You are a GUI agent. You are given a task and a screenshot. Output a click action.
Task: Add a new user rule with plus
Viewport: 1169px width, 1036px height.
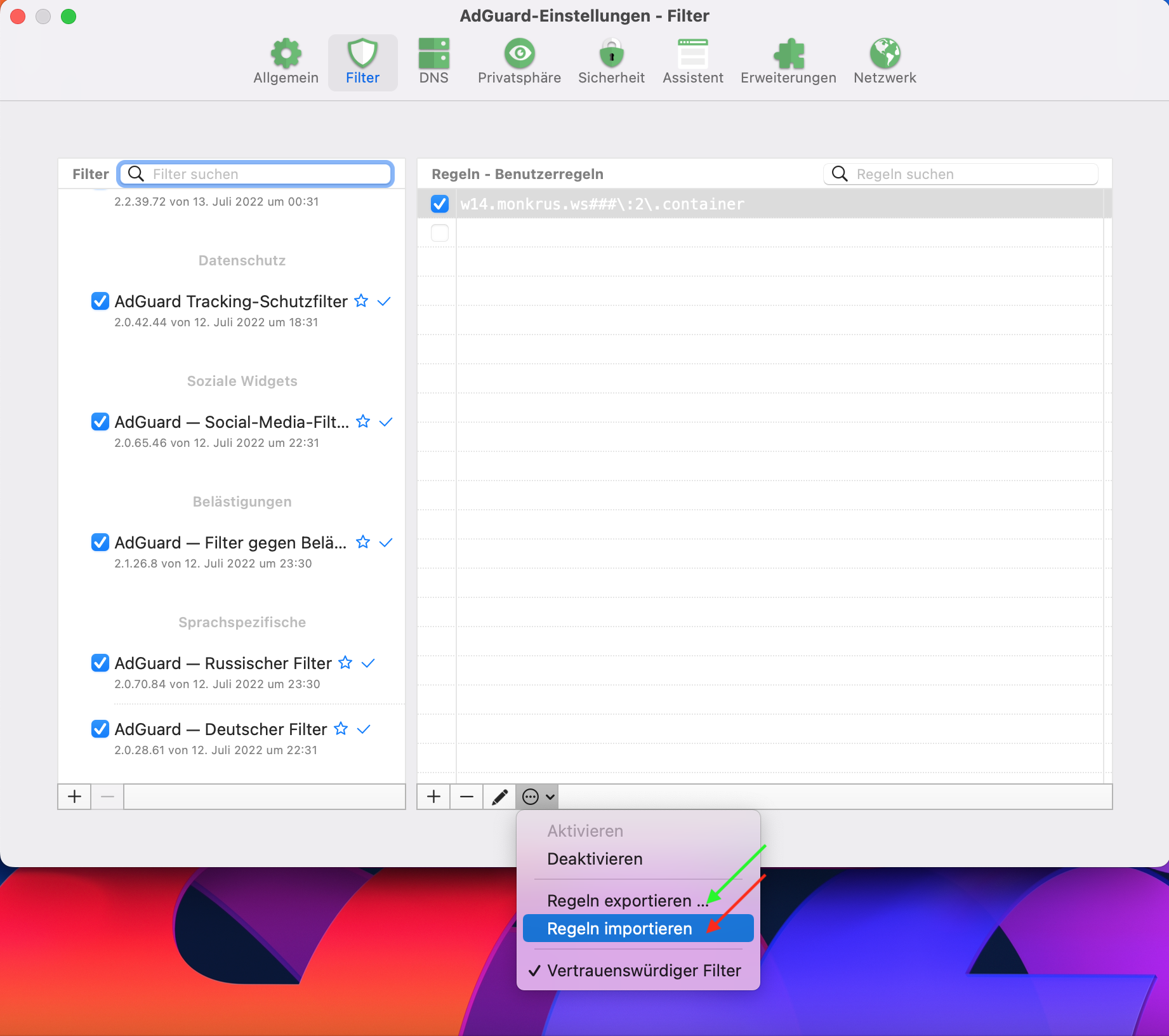pos(434,797)
